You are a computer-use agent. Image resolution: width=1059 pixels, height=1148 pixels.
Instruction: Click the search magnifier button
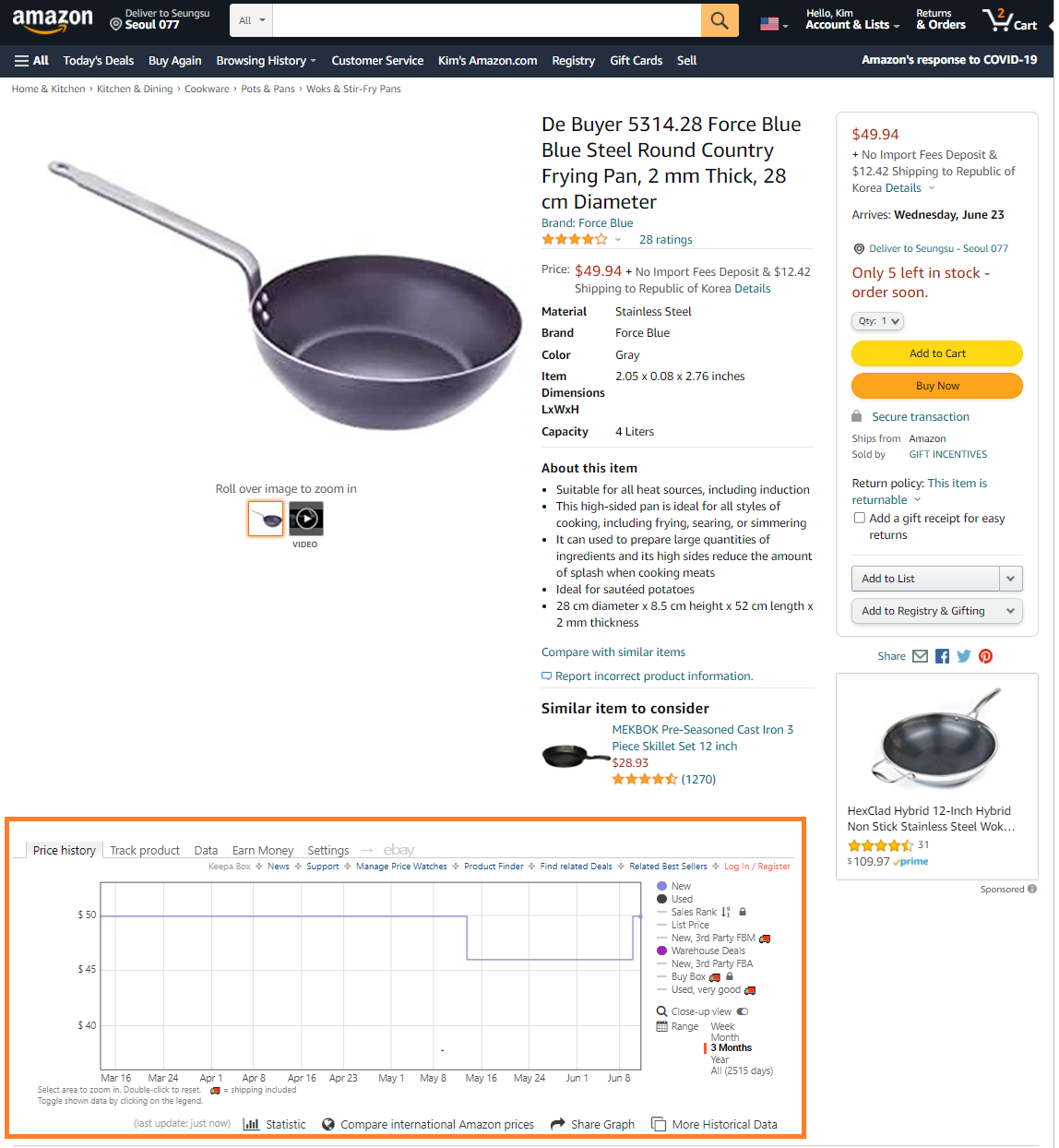tap(720, 20)
